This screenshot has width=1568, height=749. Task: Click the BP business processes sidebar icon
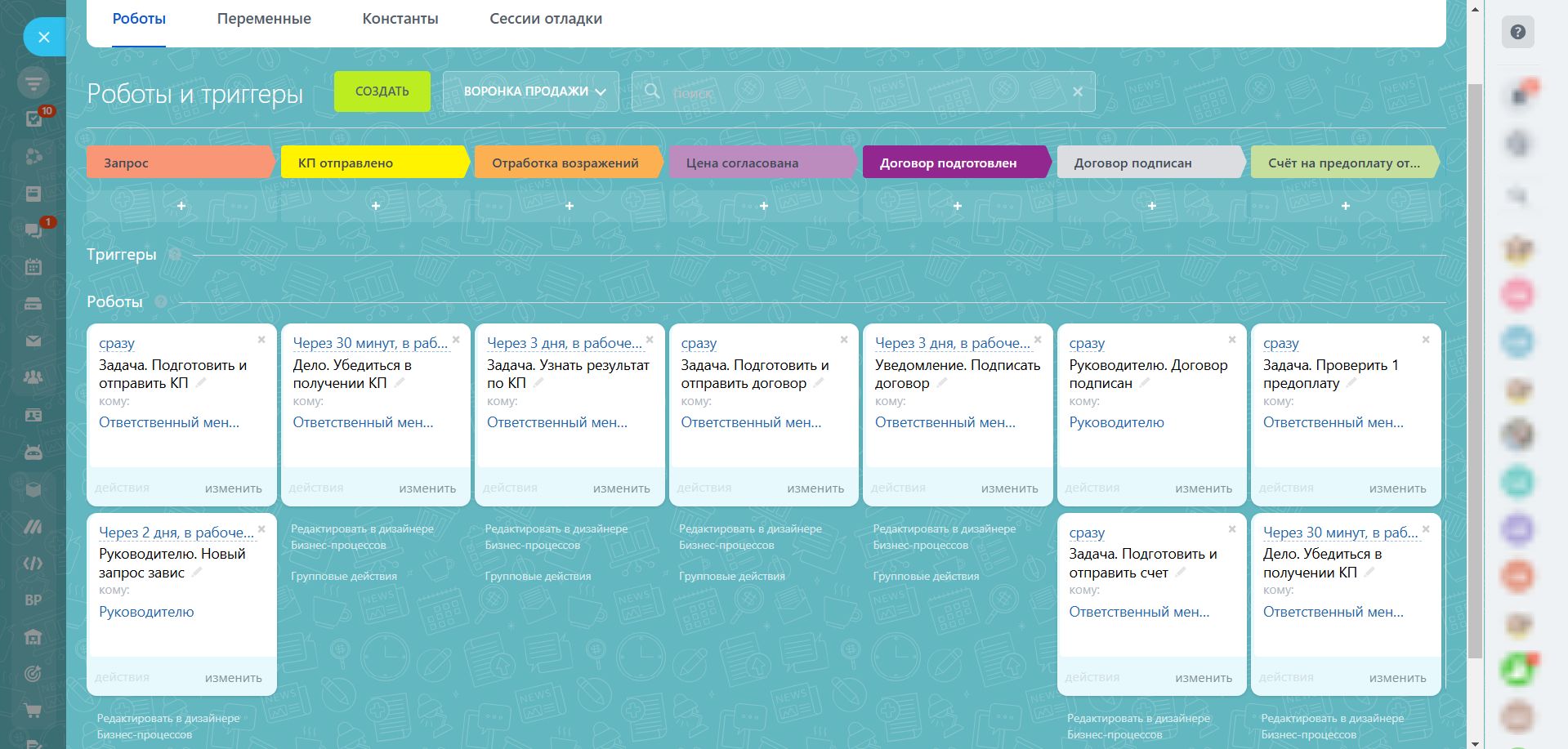34,600
